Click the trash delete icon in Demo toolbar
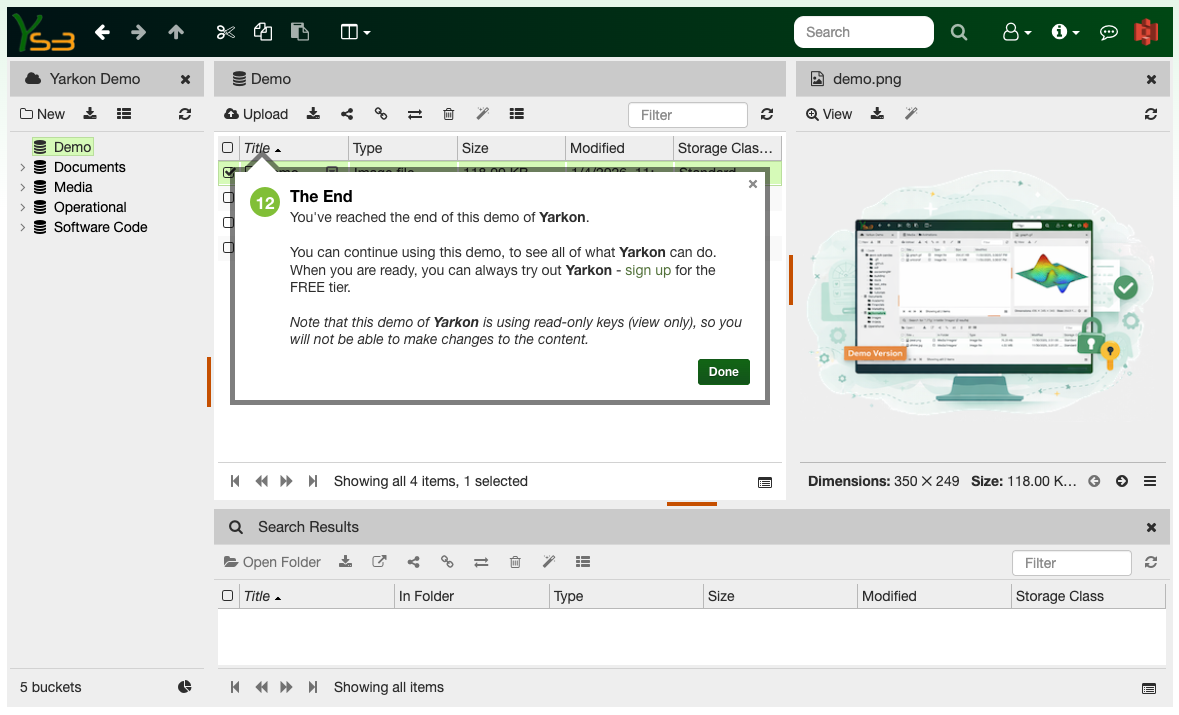The height and width of the screenshot is (715, 1179). tap(449, 114)
